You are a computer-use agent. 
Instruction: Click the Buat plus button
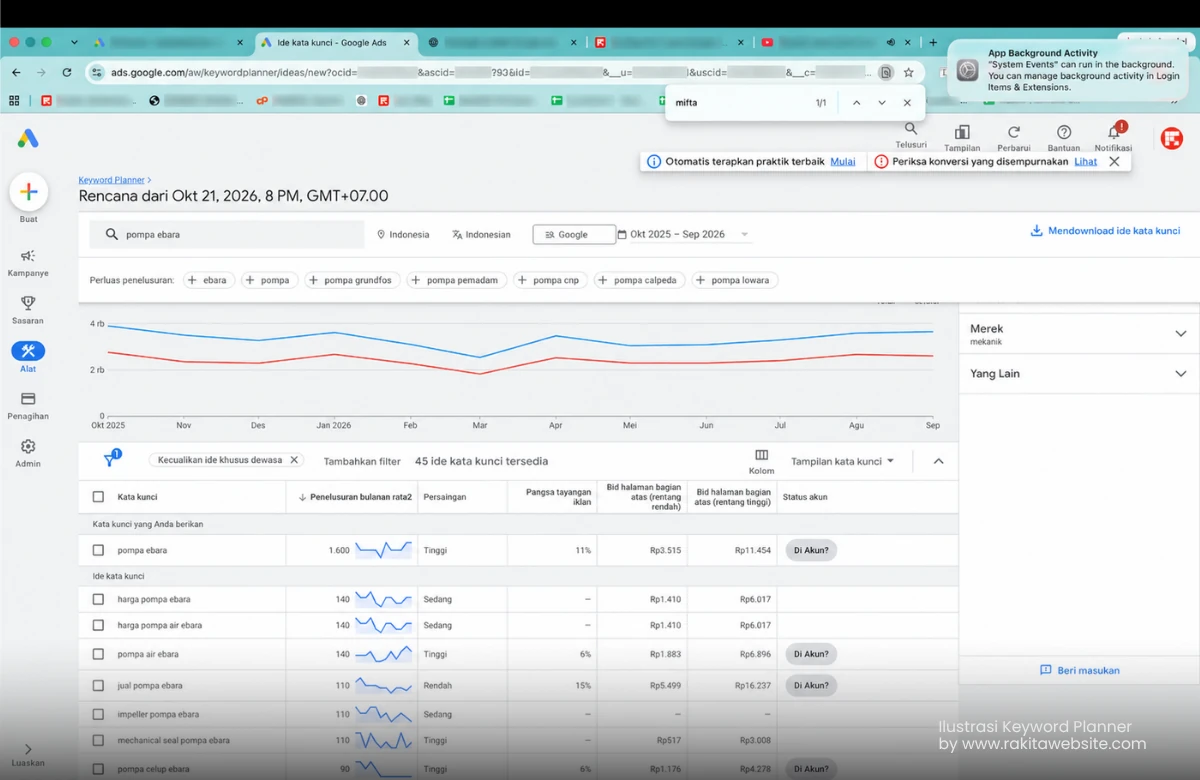tap(28, 192)
